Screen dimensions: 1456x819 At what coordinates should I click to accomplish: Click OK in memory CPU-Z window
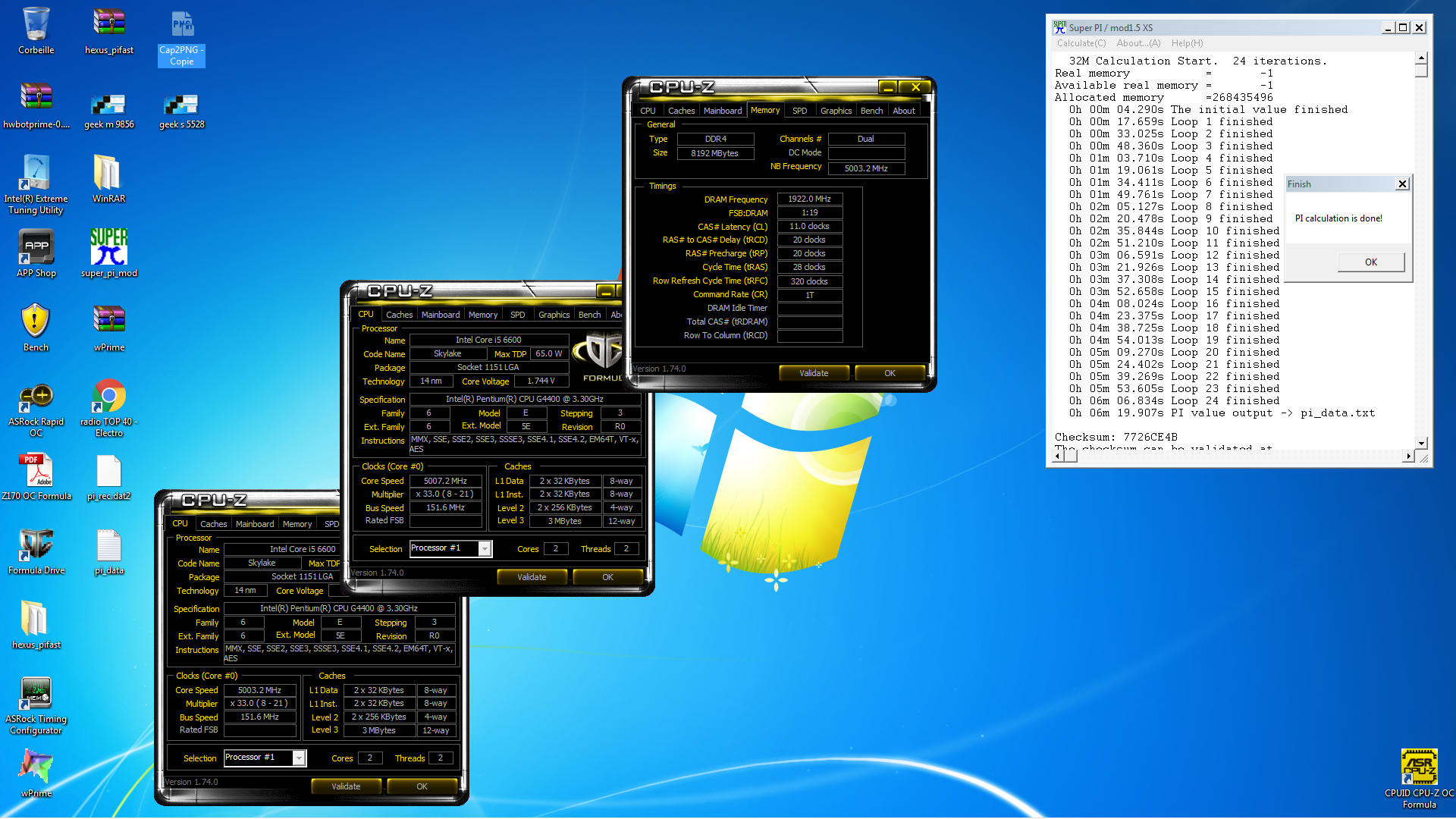click(x=890, y=373)
